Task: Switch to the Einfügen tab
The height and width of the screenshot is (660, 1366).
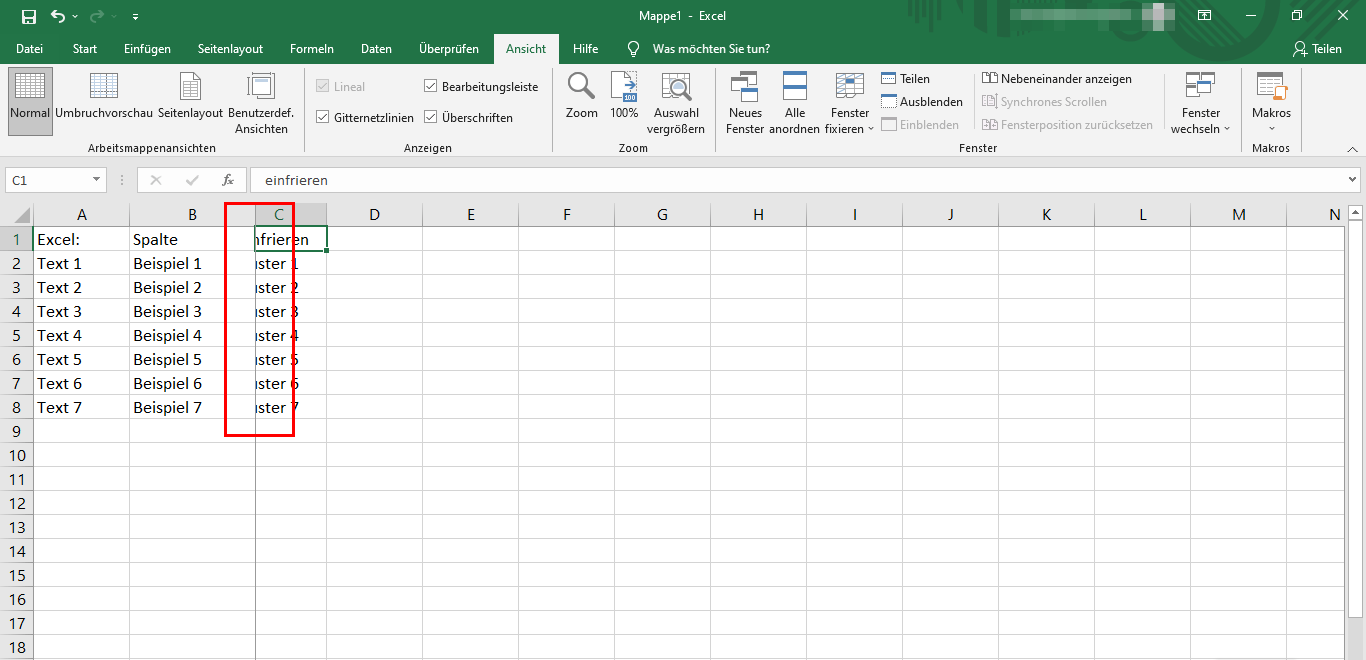Action: [x=148, y=49]
